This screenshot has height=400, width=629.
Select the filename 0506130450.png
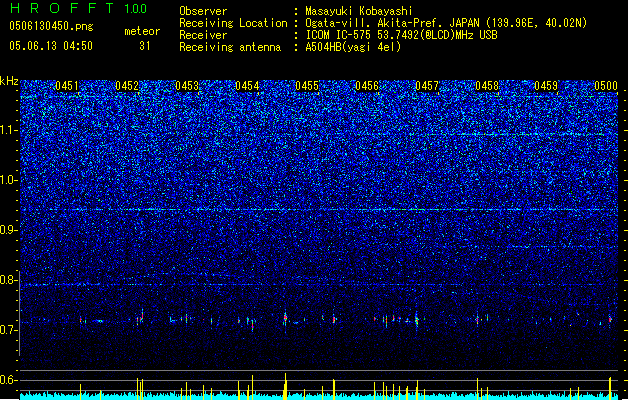click(x=51, y=27)
